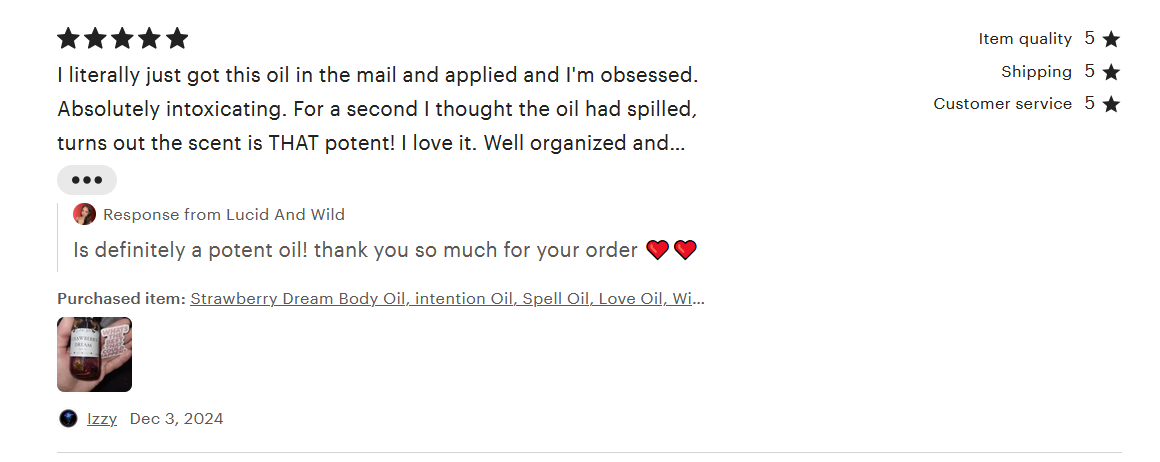
Task: Click the truncated review text paragraph
Action: pos(377,109)
